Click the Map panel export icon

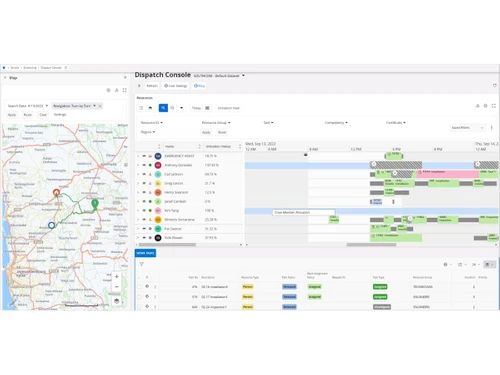(116, 90)
